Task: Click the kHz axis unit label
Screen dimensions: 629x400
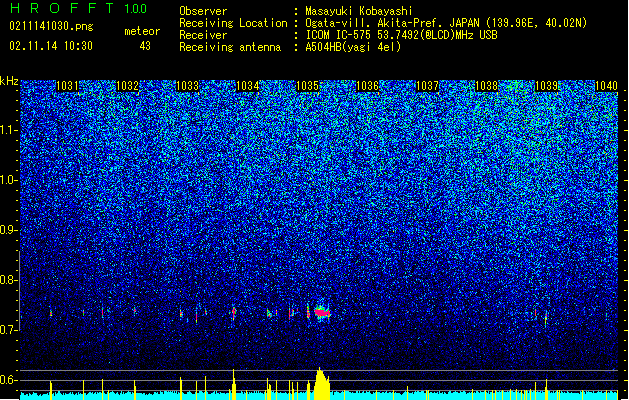Action: 9,81
